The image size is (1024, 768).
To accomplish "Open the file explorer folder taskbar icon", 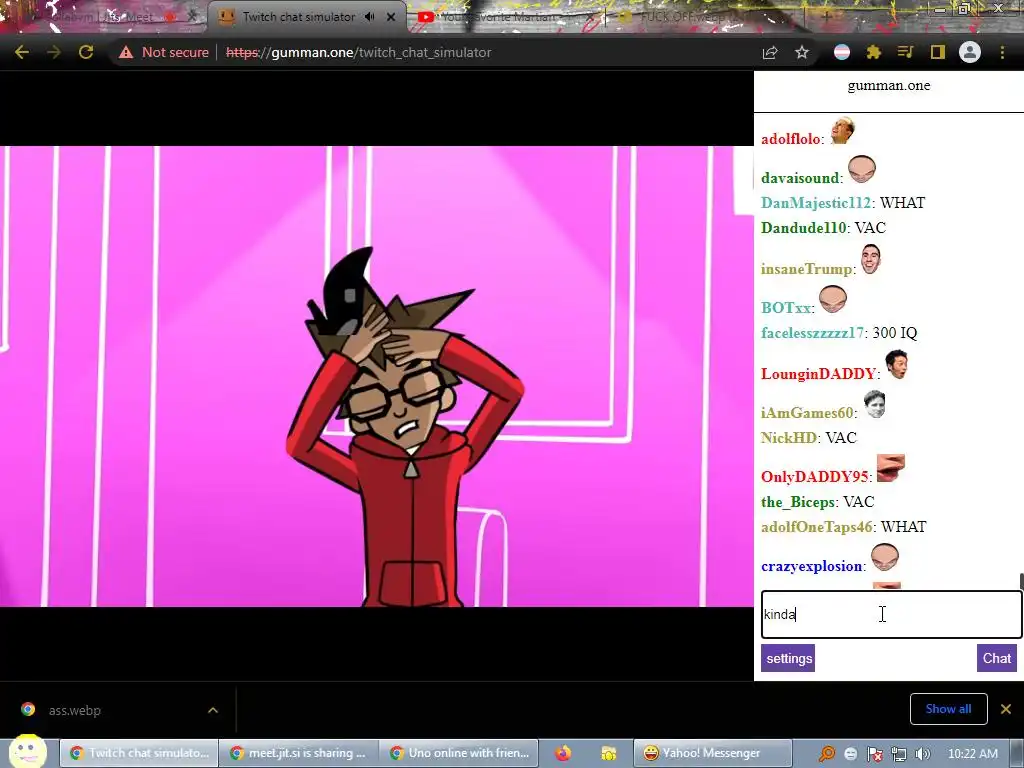I will pyautogui.click(x=609, y=753).
